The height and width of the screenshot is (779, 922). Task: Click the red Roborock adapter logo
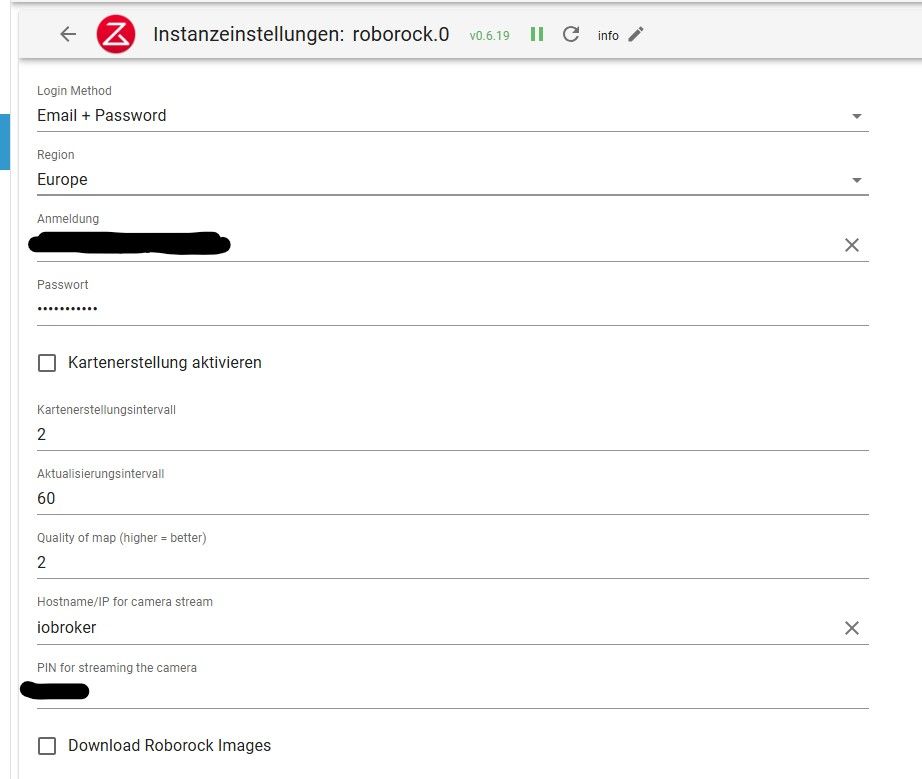[x=116, y=35]
